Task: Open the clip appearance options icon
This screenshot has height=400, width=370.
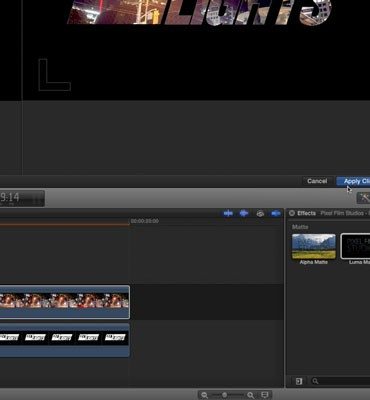Action: tap(265, 395)
